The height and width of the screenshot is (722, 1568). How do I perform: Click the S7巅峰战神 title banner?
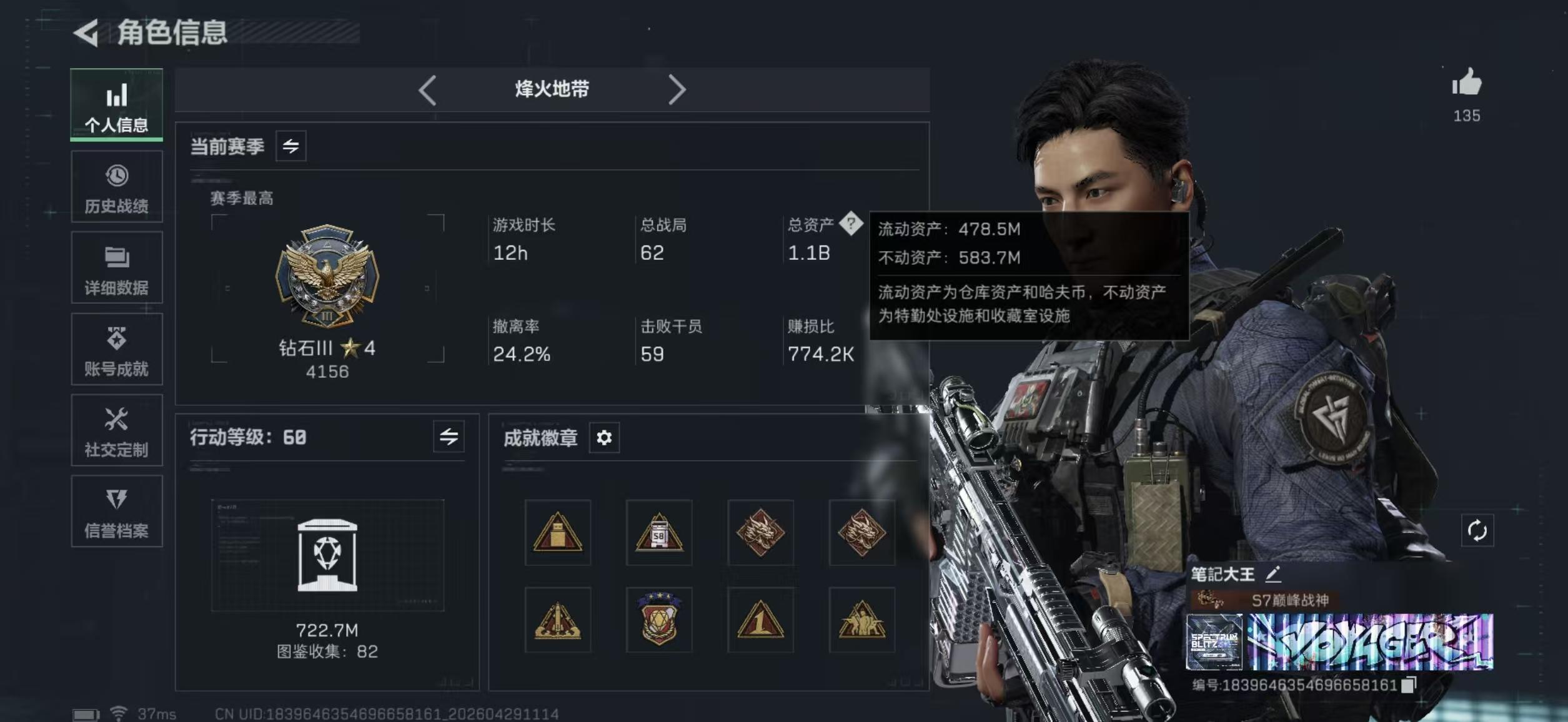pyautogui.click(x=1262, y=600)
